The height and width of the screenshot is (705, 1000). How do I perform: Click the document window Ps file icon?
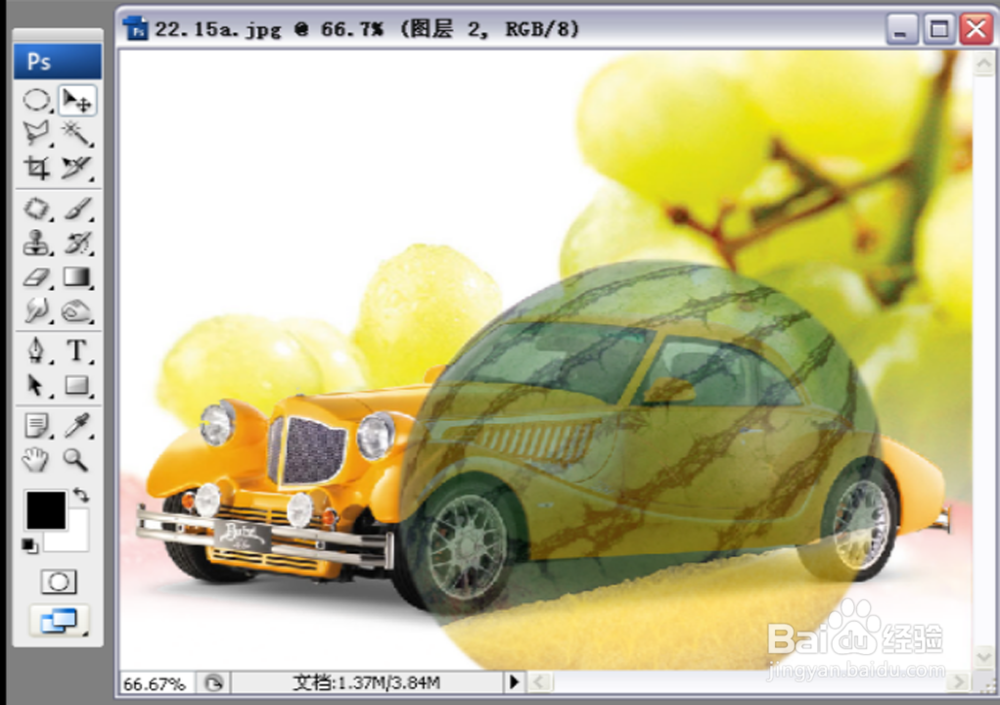pyautogui.click(x=136, y=29)
